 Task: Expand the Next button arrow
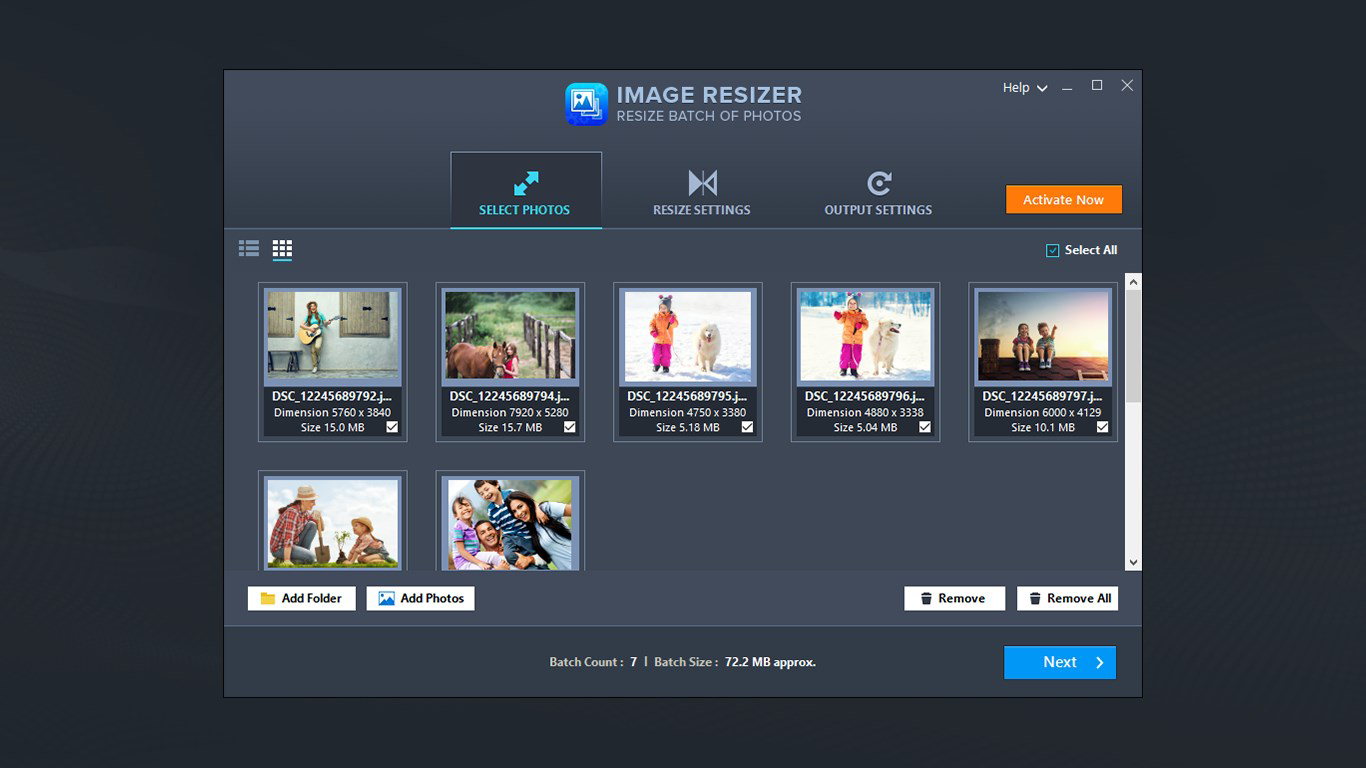coord(1099,662)
